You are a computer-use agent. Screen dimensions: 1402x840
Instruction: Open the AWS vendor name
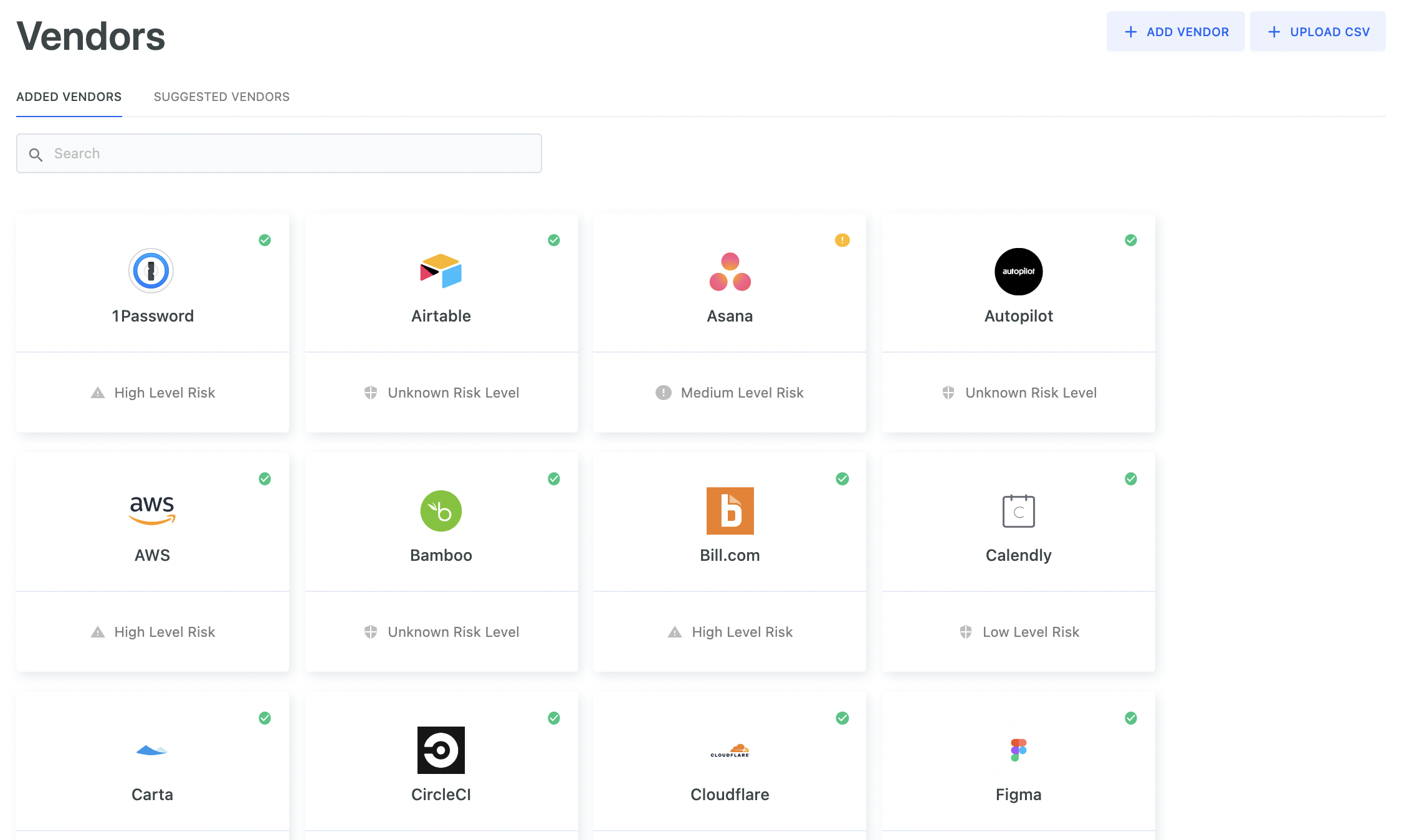pos(152,555)
